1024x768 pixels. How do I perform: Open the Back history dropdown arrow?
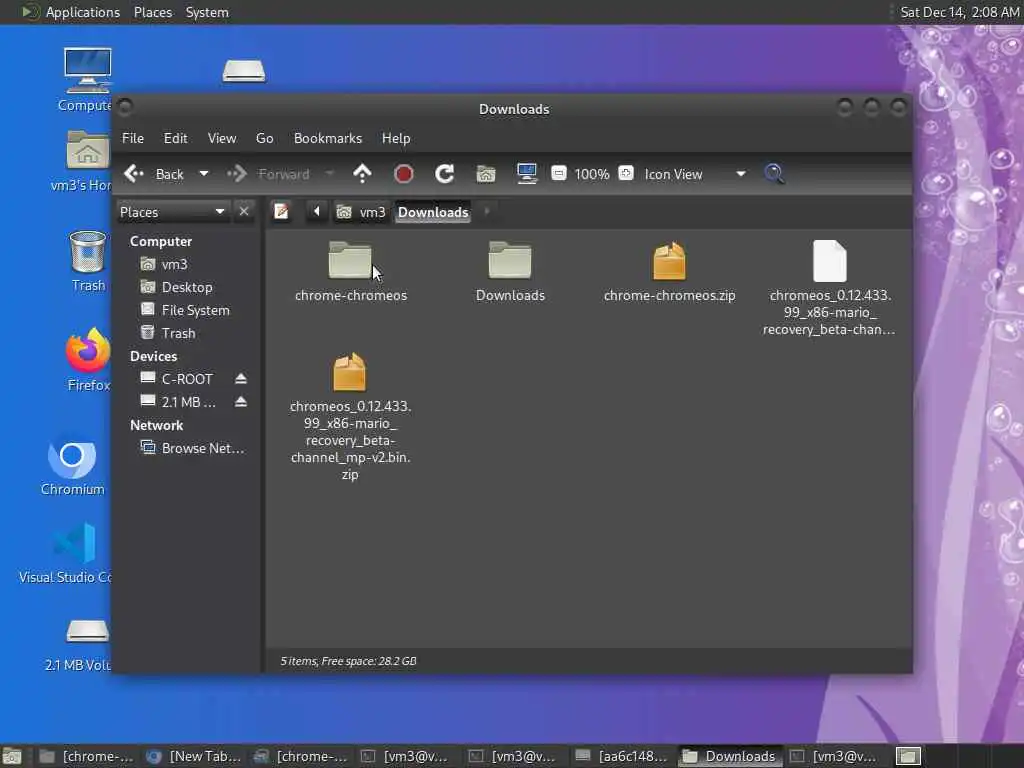[204, 174]
